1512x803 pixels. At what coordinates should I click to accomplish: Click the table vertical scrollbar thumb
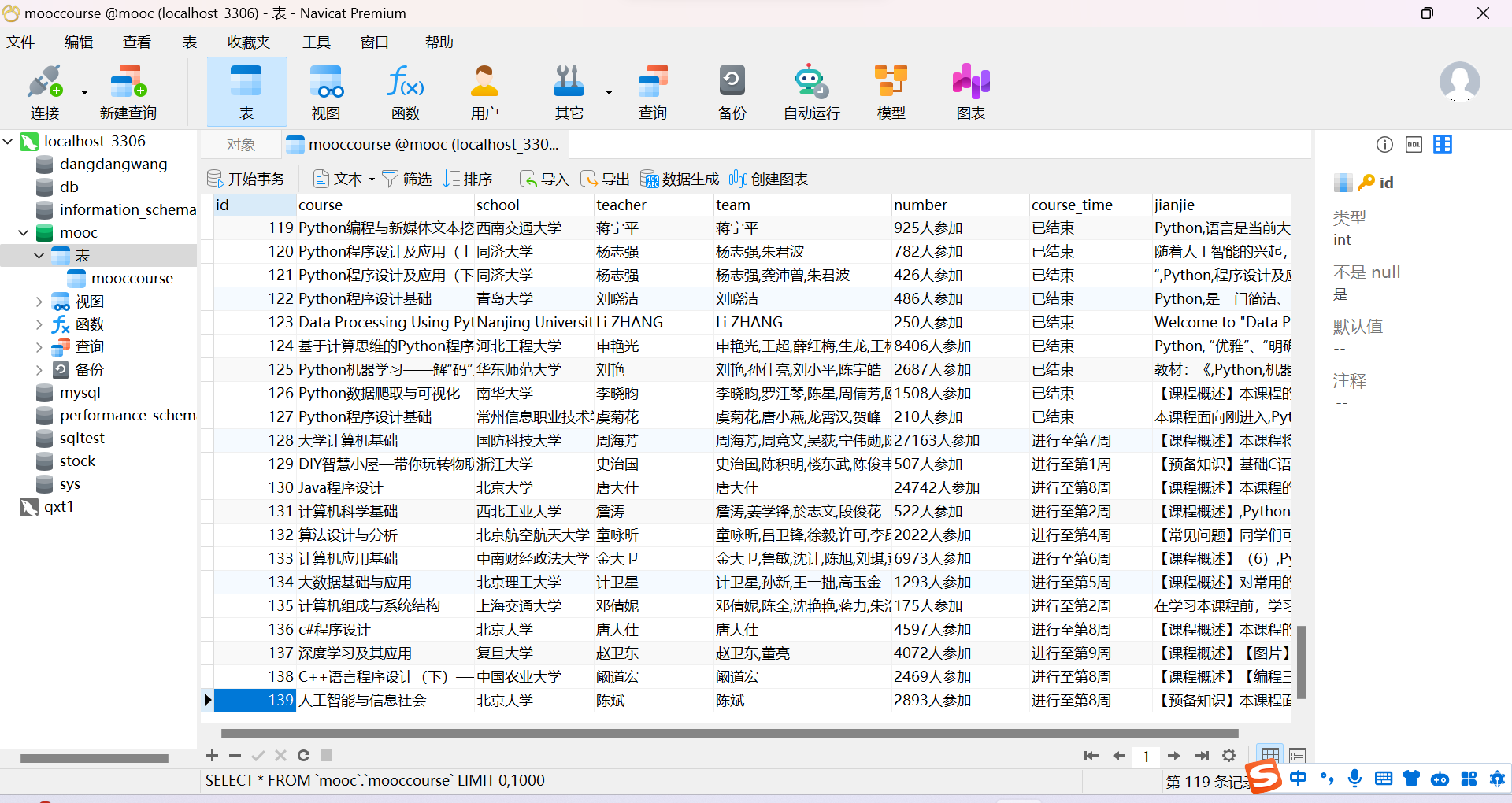(1302, 662)
